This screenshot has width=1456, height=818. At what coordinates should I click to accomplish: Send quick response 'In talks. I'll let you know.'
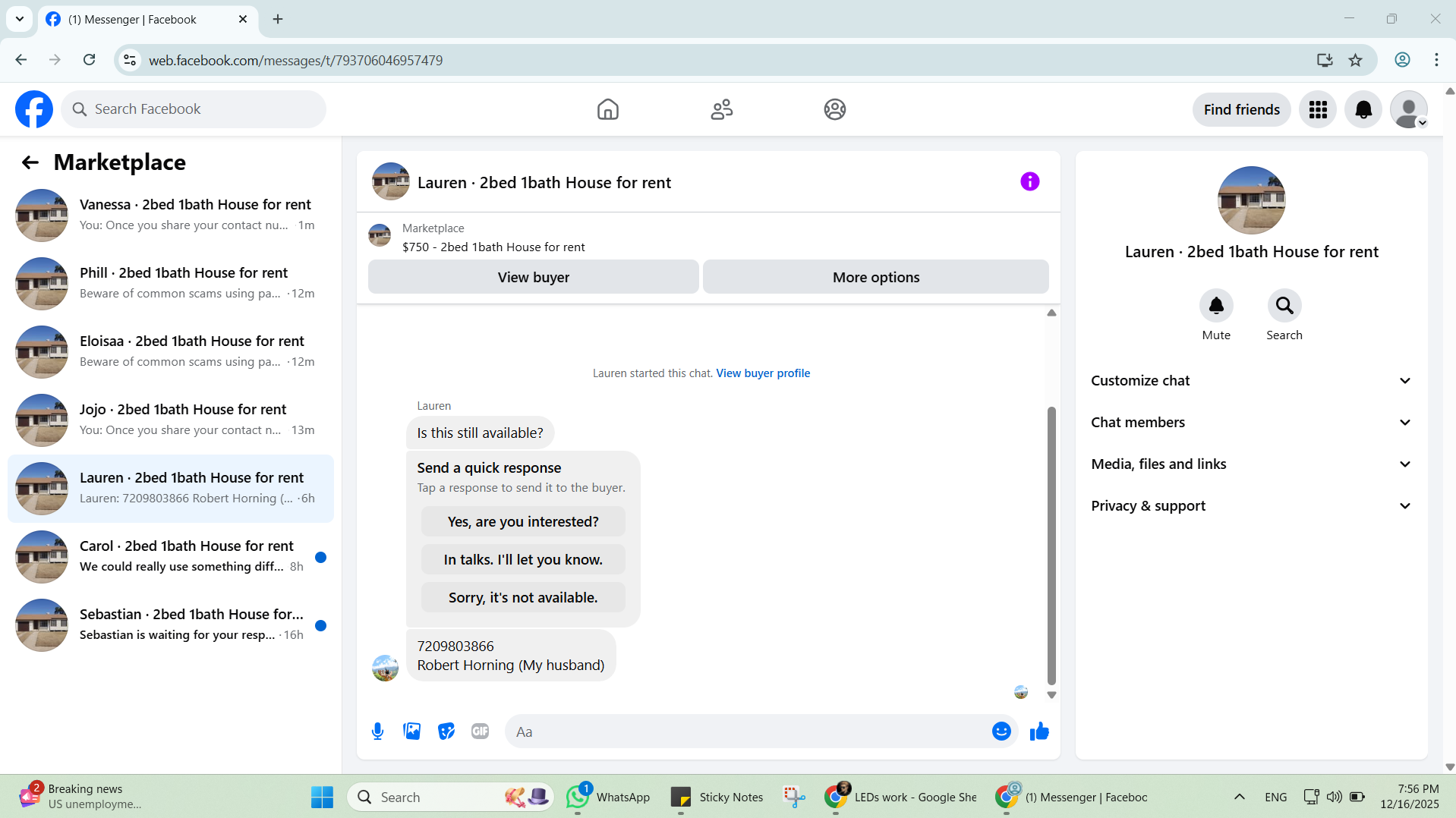tap(523, 560)
